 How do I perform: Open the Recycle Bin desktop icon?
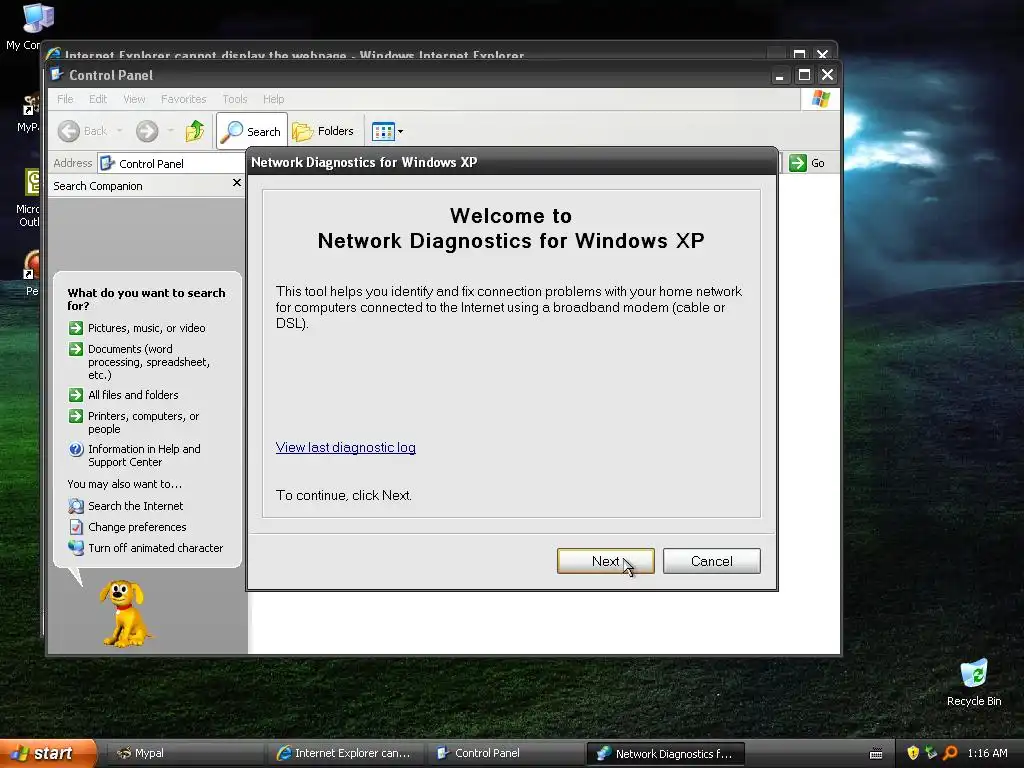(x=974, y=683)
